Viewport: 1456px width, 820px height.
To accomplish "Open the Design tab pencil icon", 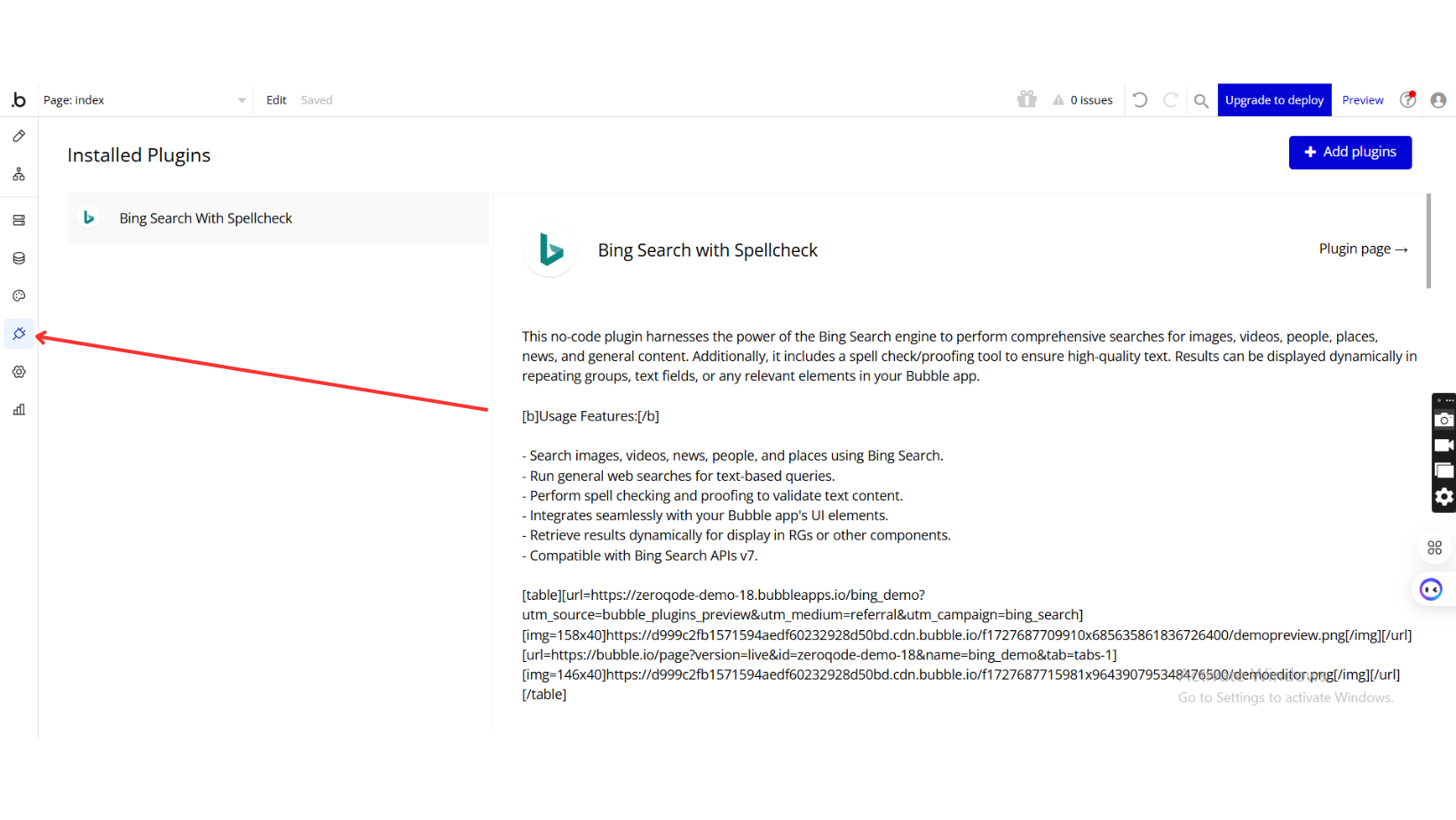I will [19, 136].
